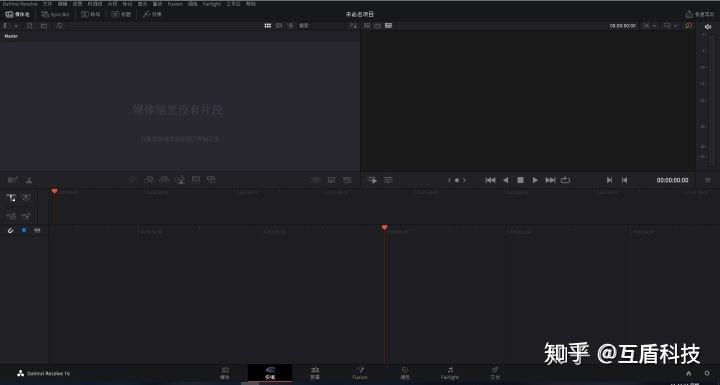The height and width of the screenshot is (385, 720).
Task: Click the media pool search field
Action: (304, 26)
